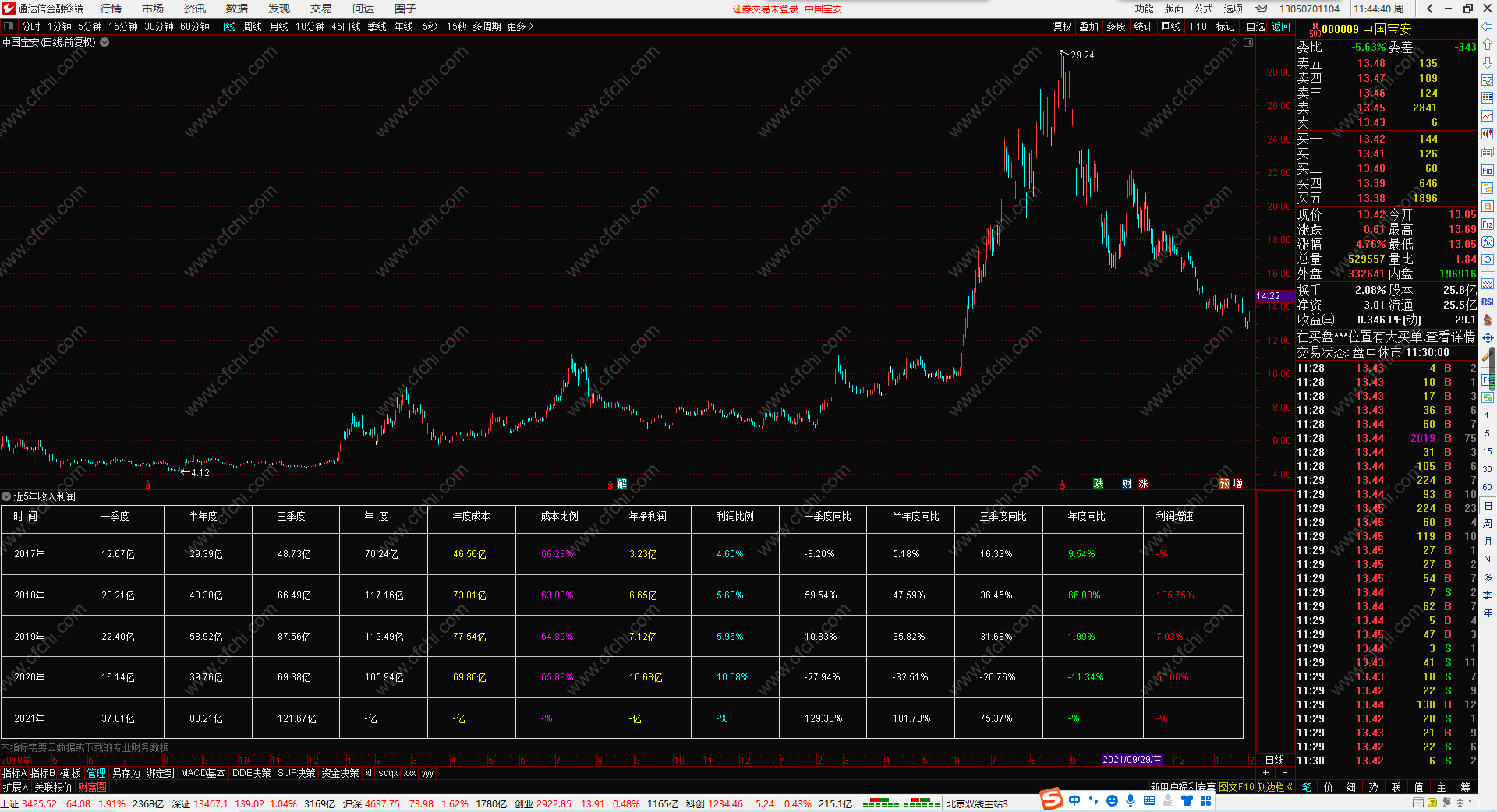Click 查看详情 big order notice link
The image size is (1497, 812).
[1450, 337]
